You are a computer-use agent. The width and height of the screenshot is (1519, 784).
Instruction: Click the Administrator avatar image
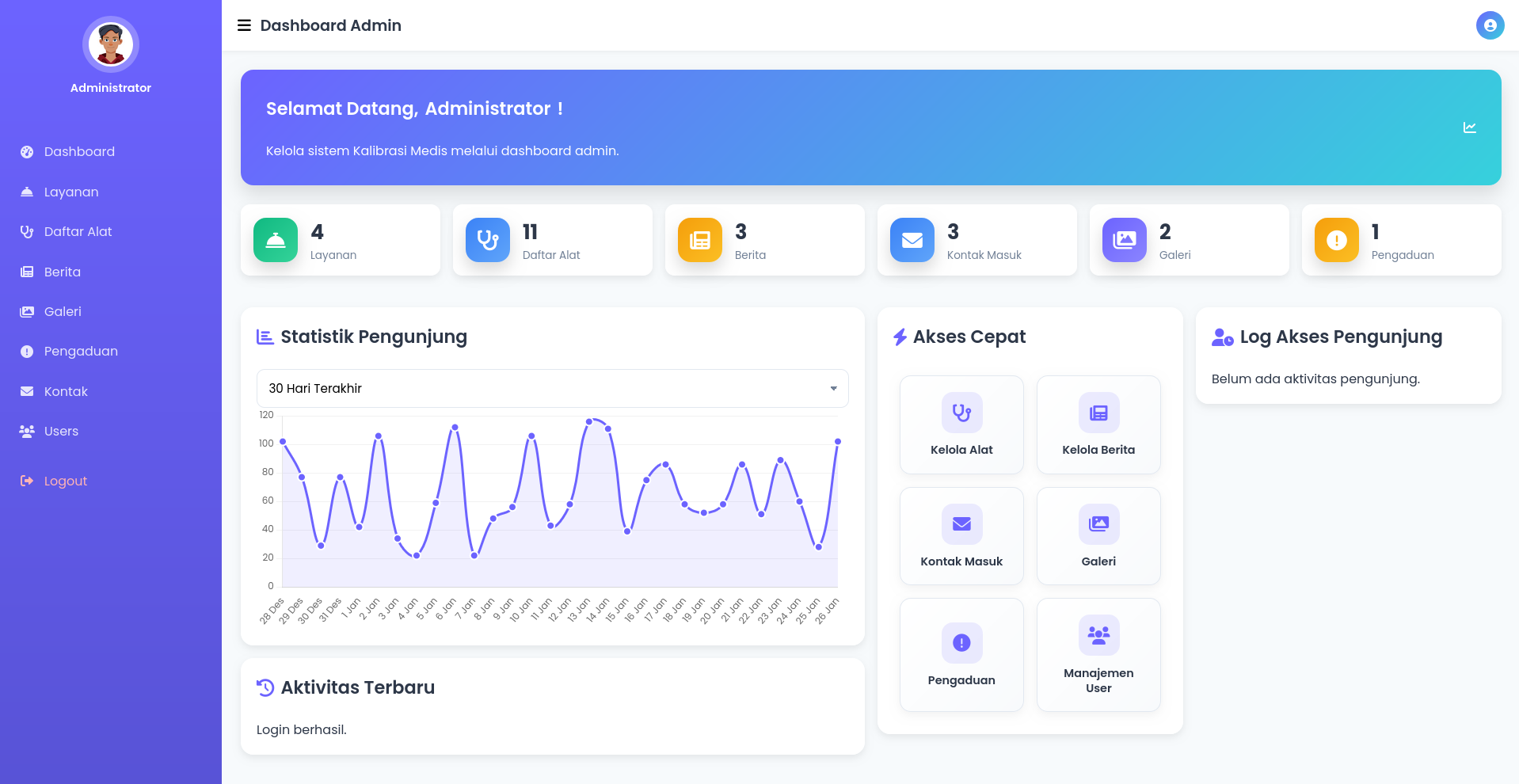(111, 44)
